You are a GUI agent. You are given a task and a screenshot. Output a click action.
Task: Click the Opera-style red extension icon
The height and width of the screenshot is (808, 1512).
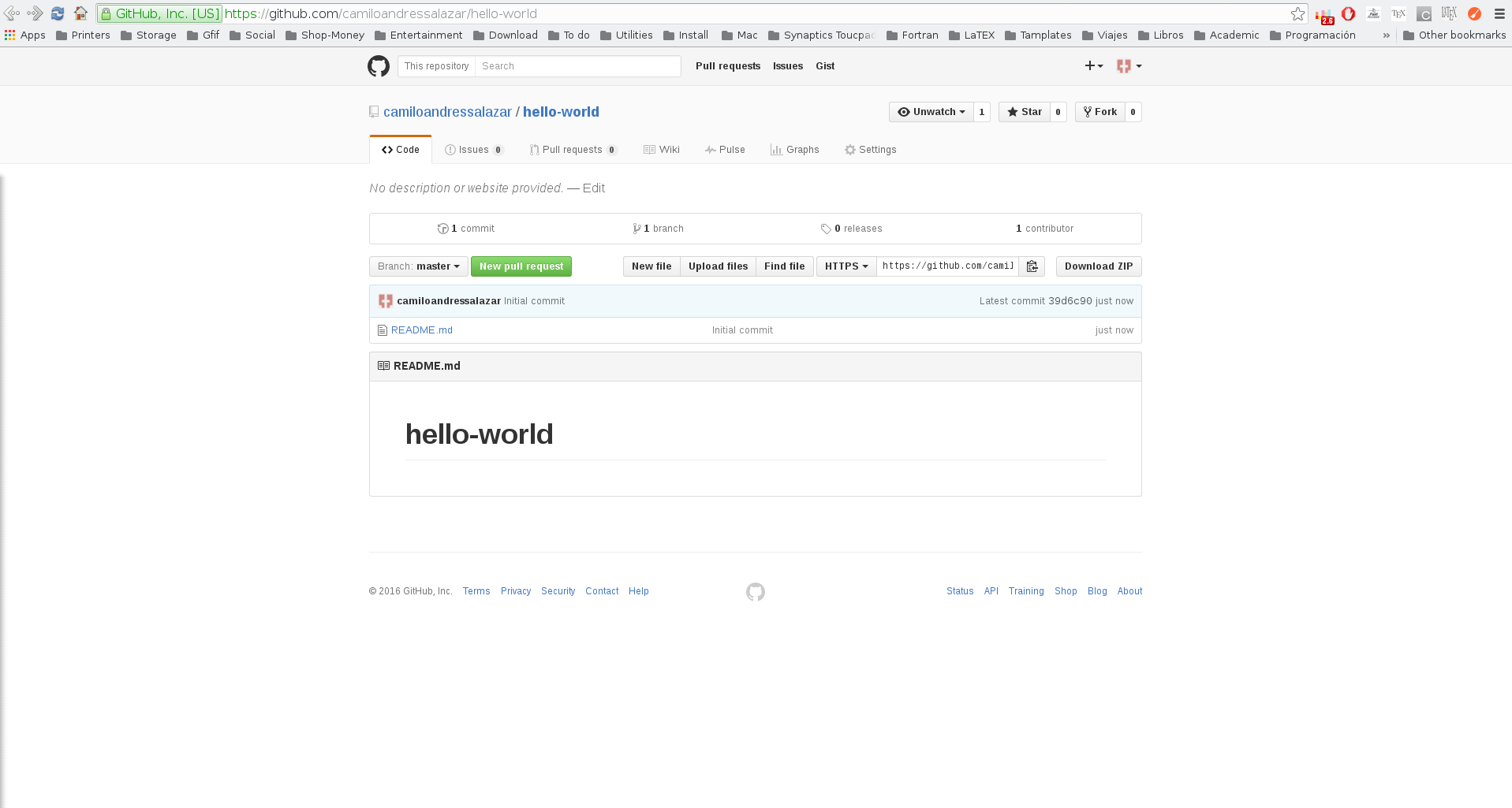pyautogui.click(x=1348, y=13)
